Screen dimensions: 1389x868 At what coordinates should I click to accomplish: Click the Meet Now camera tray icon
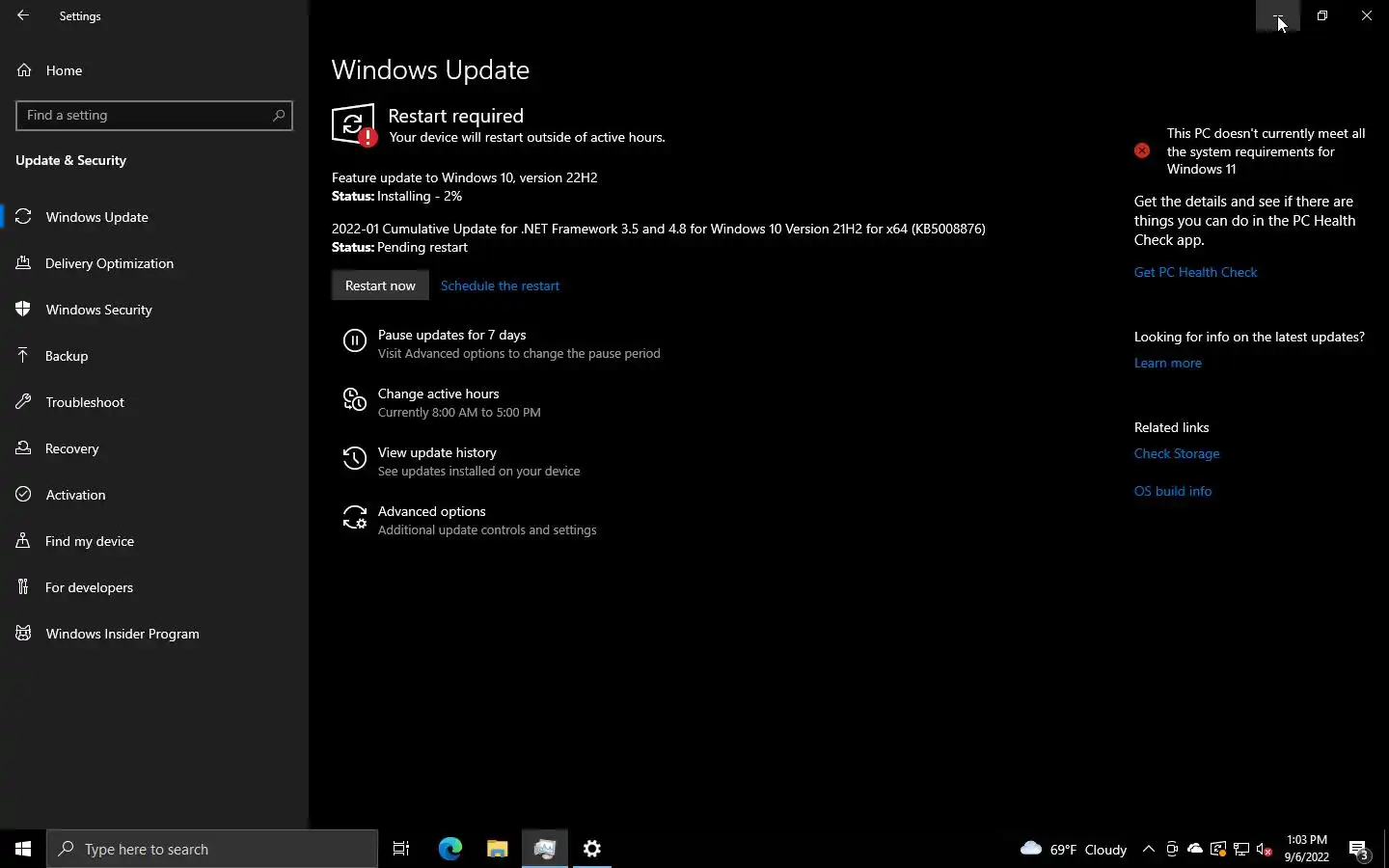[x=1172, y=849]
